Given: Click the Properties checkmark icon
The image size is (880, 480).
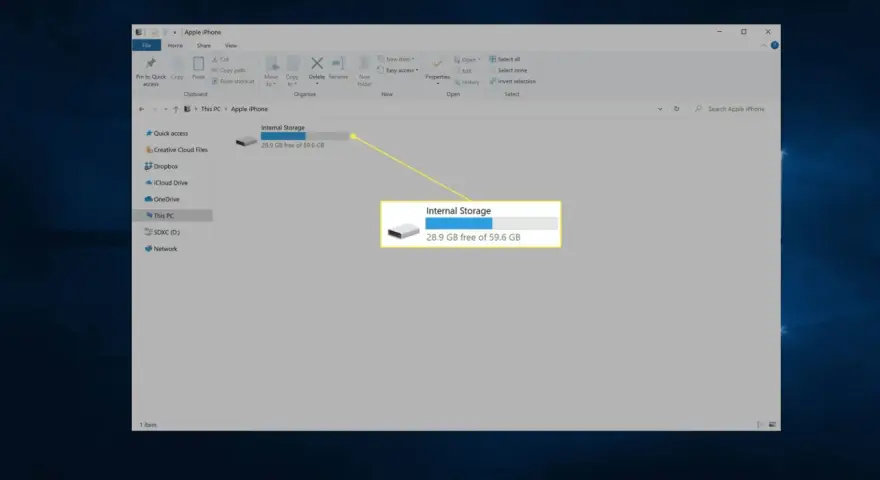Looking at the screenshot, I should 437,63.
